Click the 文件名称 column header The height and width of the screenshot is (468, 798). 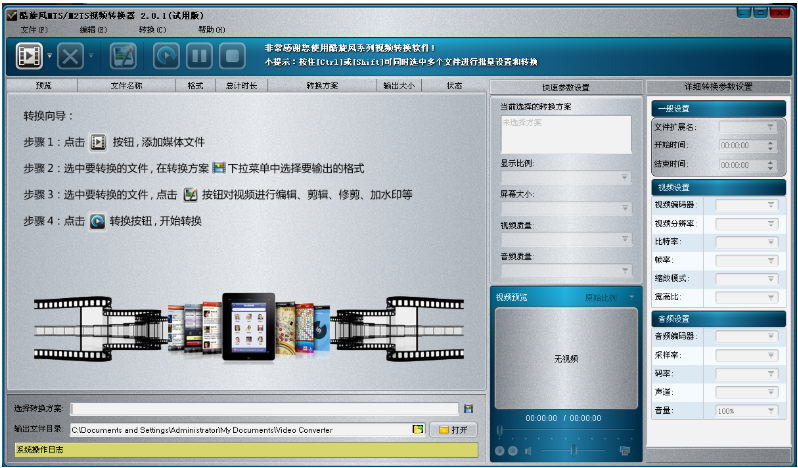(126, 85)
